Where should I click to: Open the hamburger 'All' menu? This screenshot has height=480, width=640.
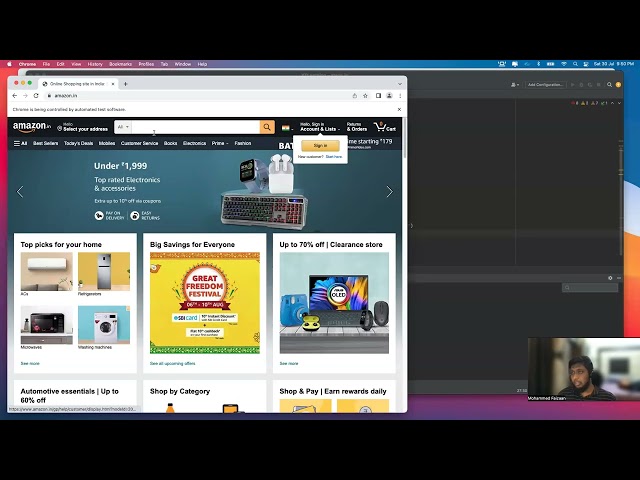(x=20, y=144)
